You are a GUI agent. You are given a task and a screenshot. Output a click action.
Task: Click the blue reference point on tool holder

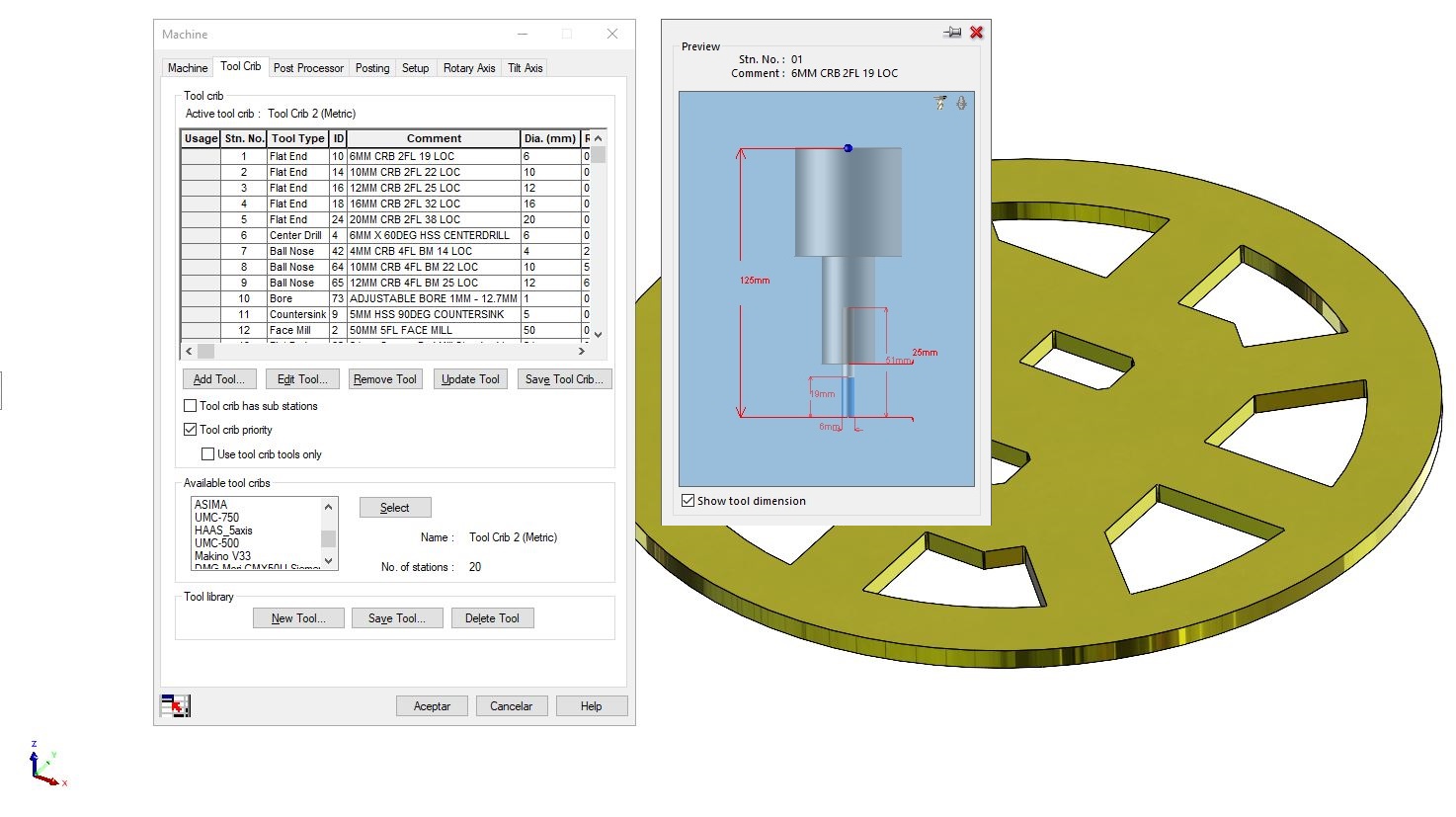(848, 148)
